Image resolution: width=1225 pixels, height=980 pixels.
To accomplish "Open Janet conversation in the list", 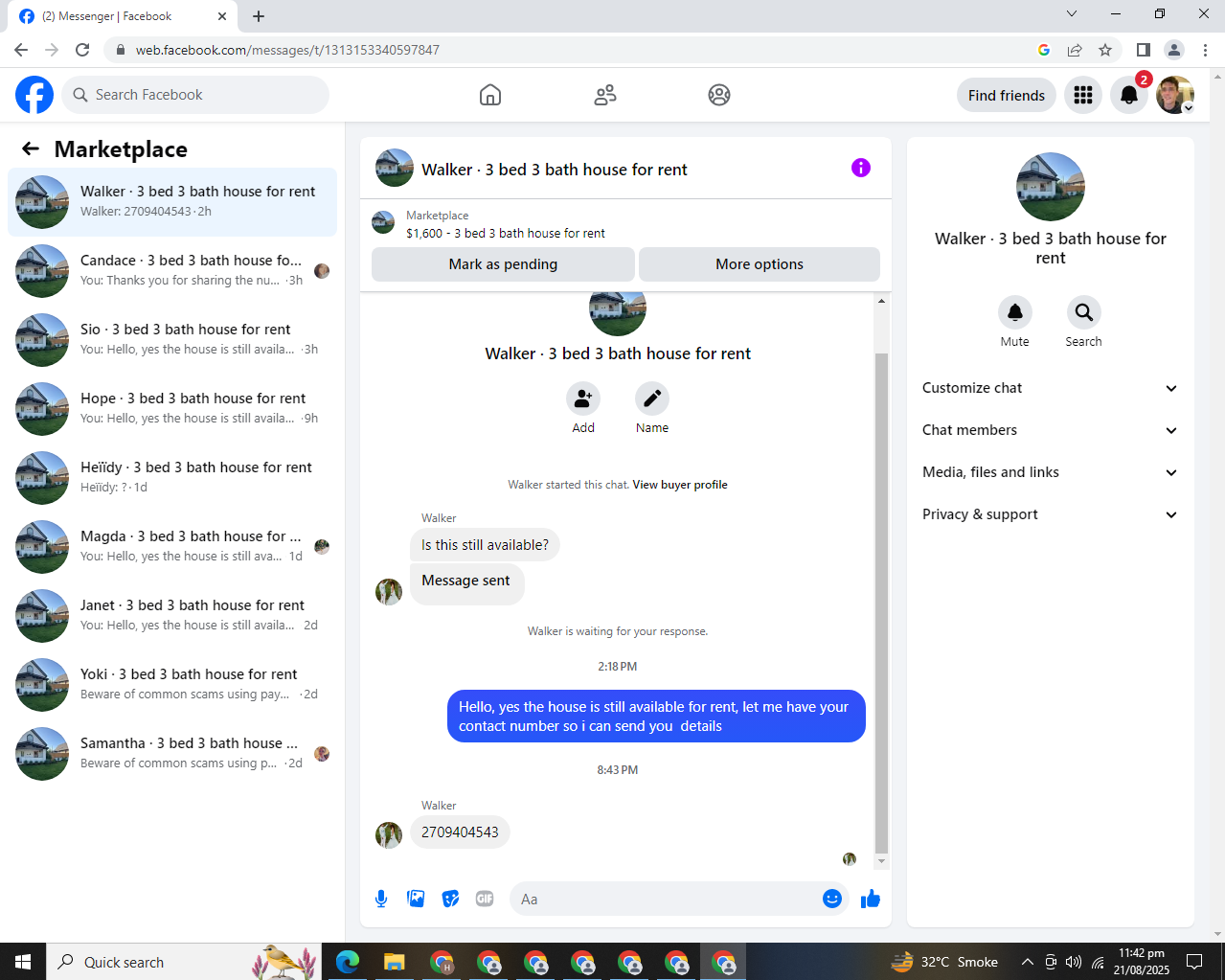I will coord(172,616).
